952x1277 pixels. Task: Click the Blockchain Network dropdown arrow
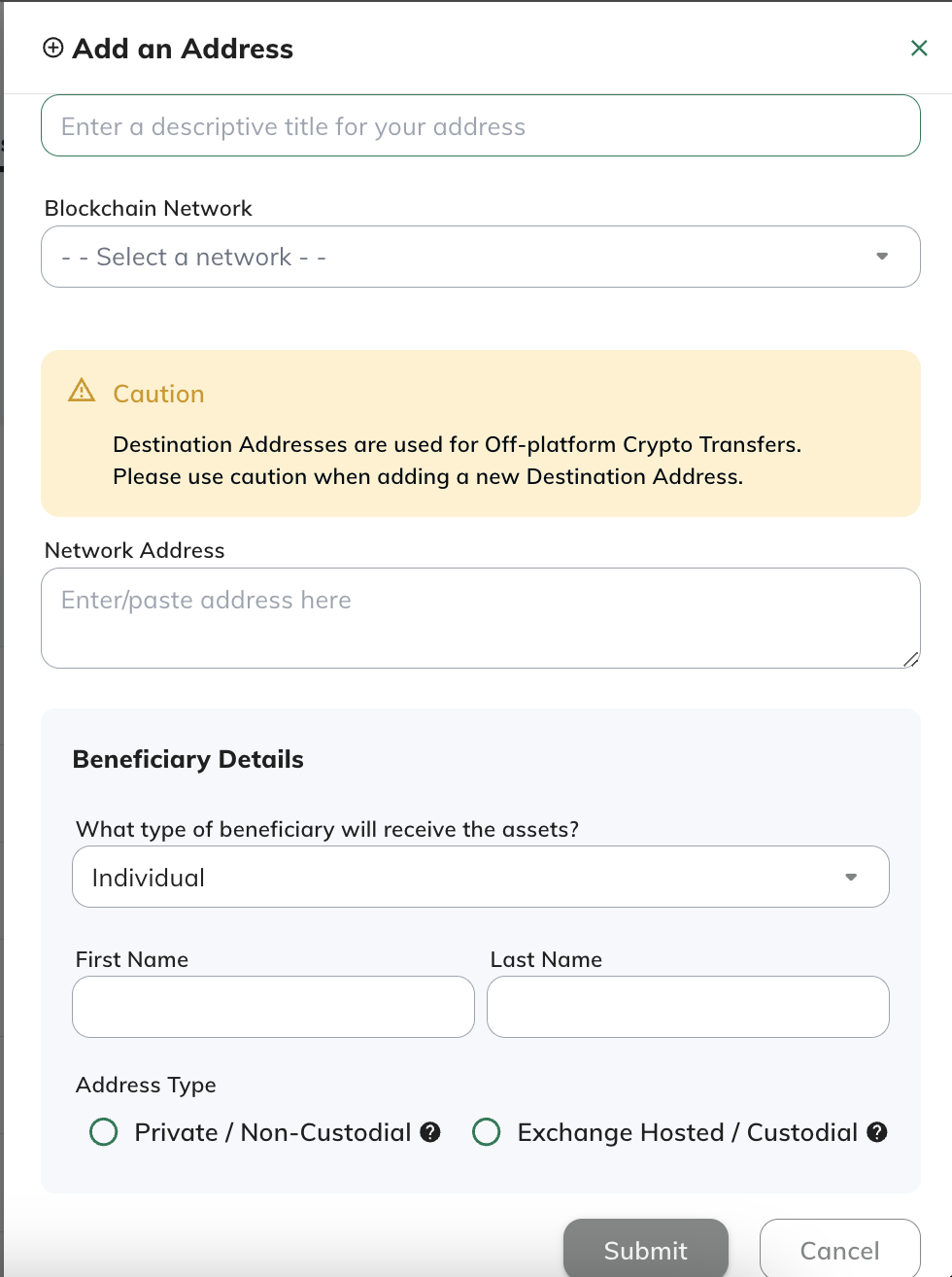(882, 257)
